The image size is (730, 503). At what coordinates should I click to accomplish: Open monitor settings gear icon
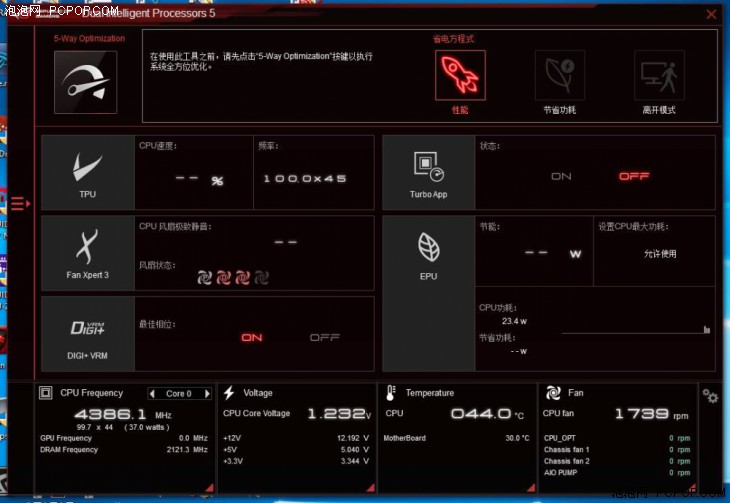tap(710, 396)
